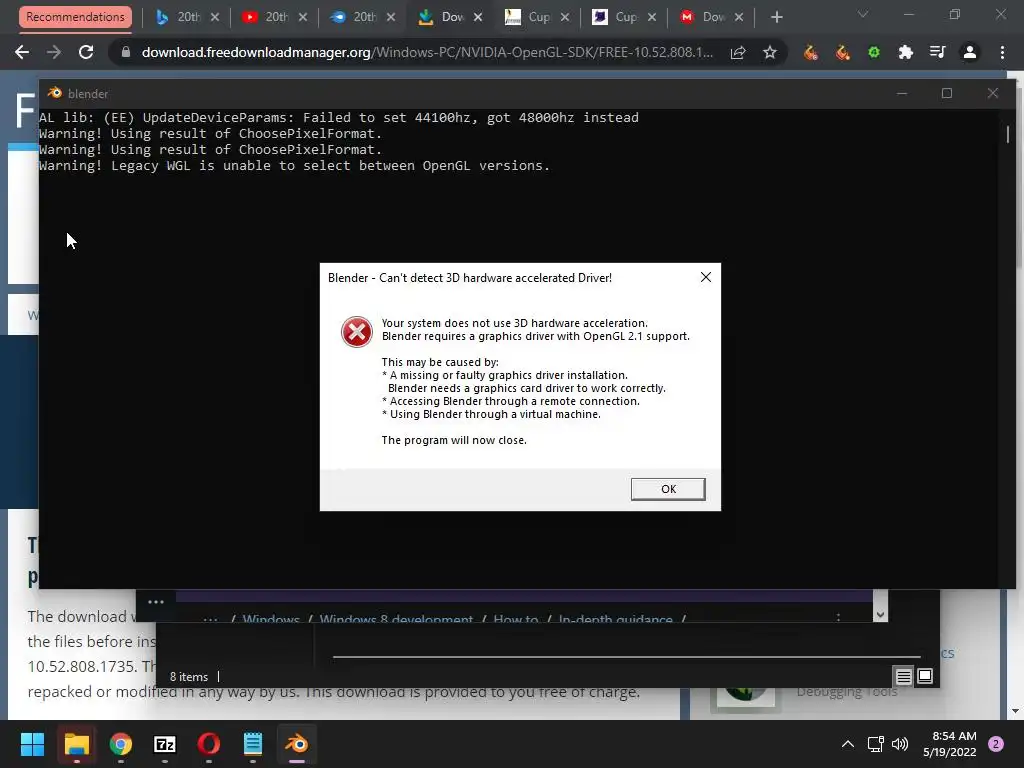The height and width of the screenshot is (768, 1024).
Task: Click the blender console scrollbar thumb
Action: click(x=1008, y=134)
